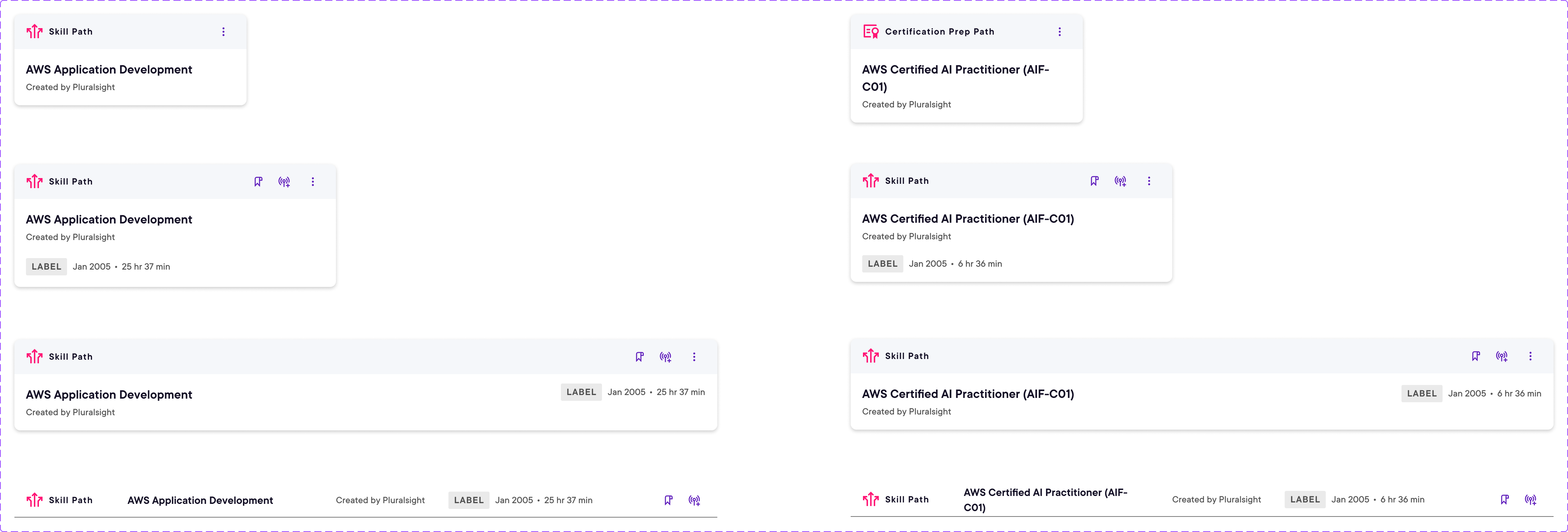Bookmark the AI Practitioner list row
Image resolution: width=1568 pixels, height=532 pixels.
pos(1505,500)
